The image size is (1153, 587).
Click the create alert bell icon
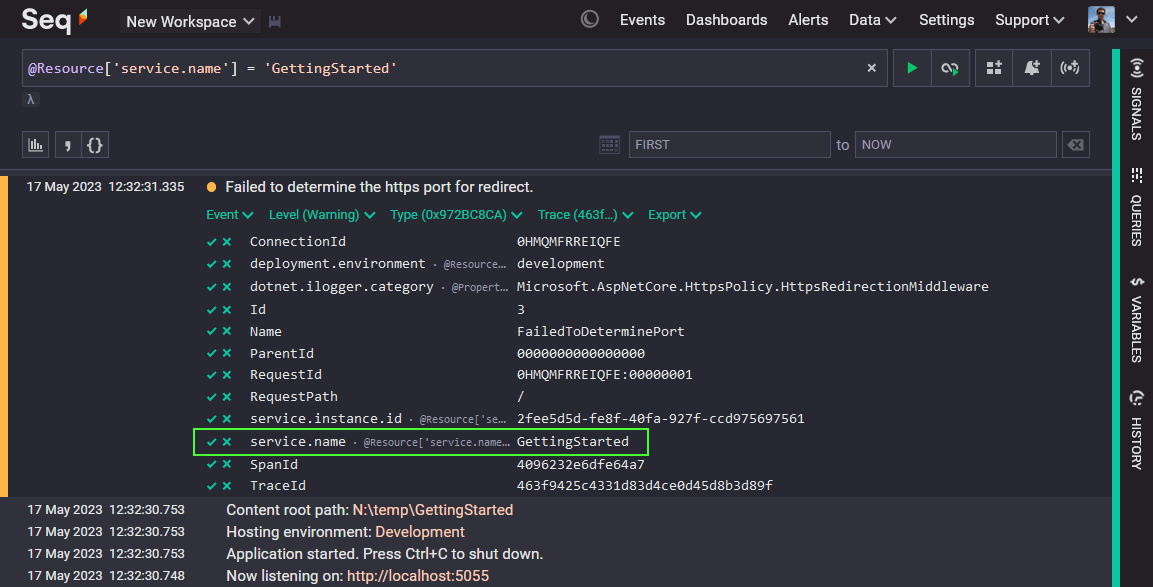point(1032,68)
